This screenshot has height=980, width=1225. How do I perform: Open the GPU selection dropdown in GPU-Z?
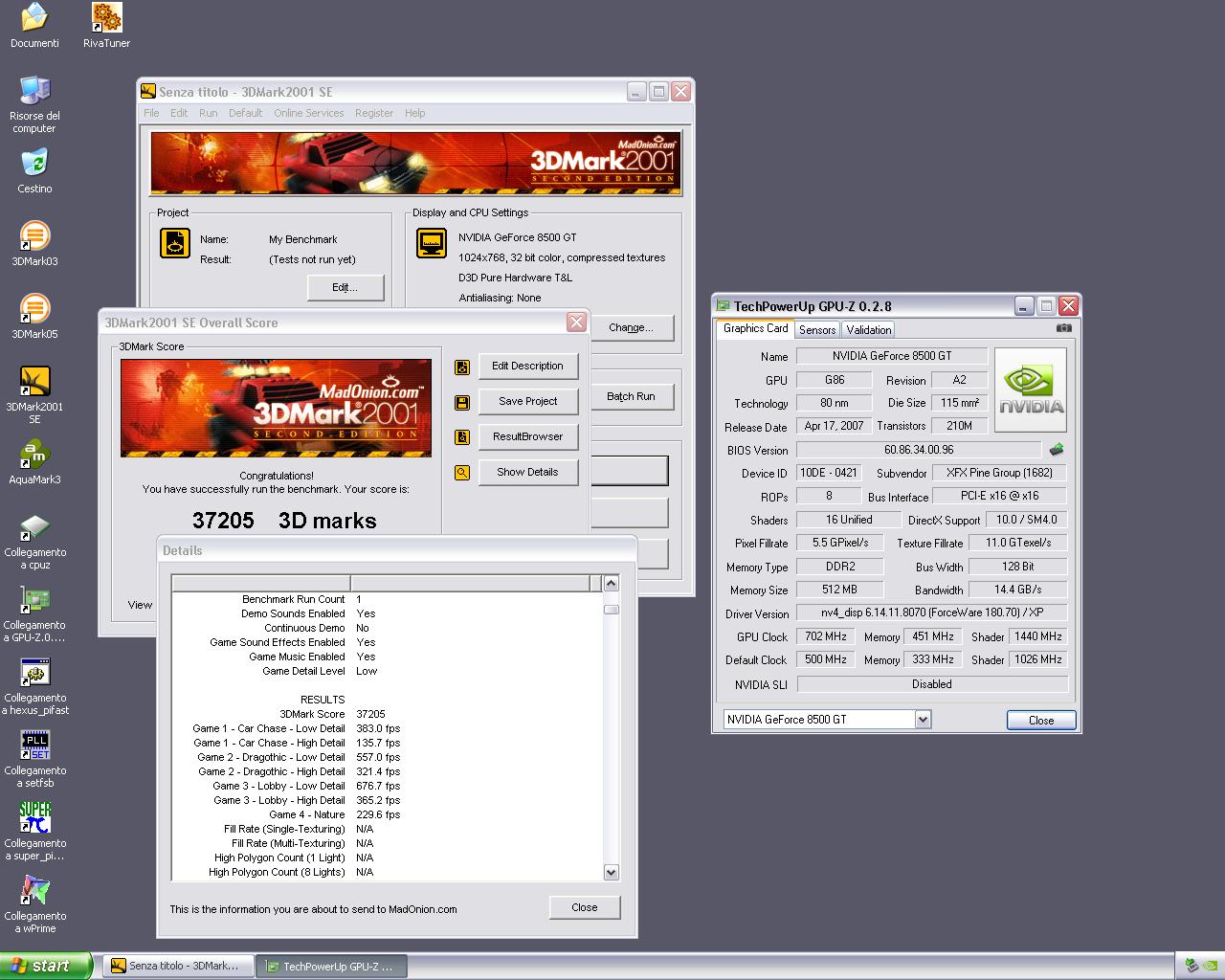[923, 720]
